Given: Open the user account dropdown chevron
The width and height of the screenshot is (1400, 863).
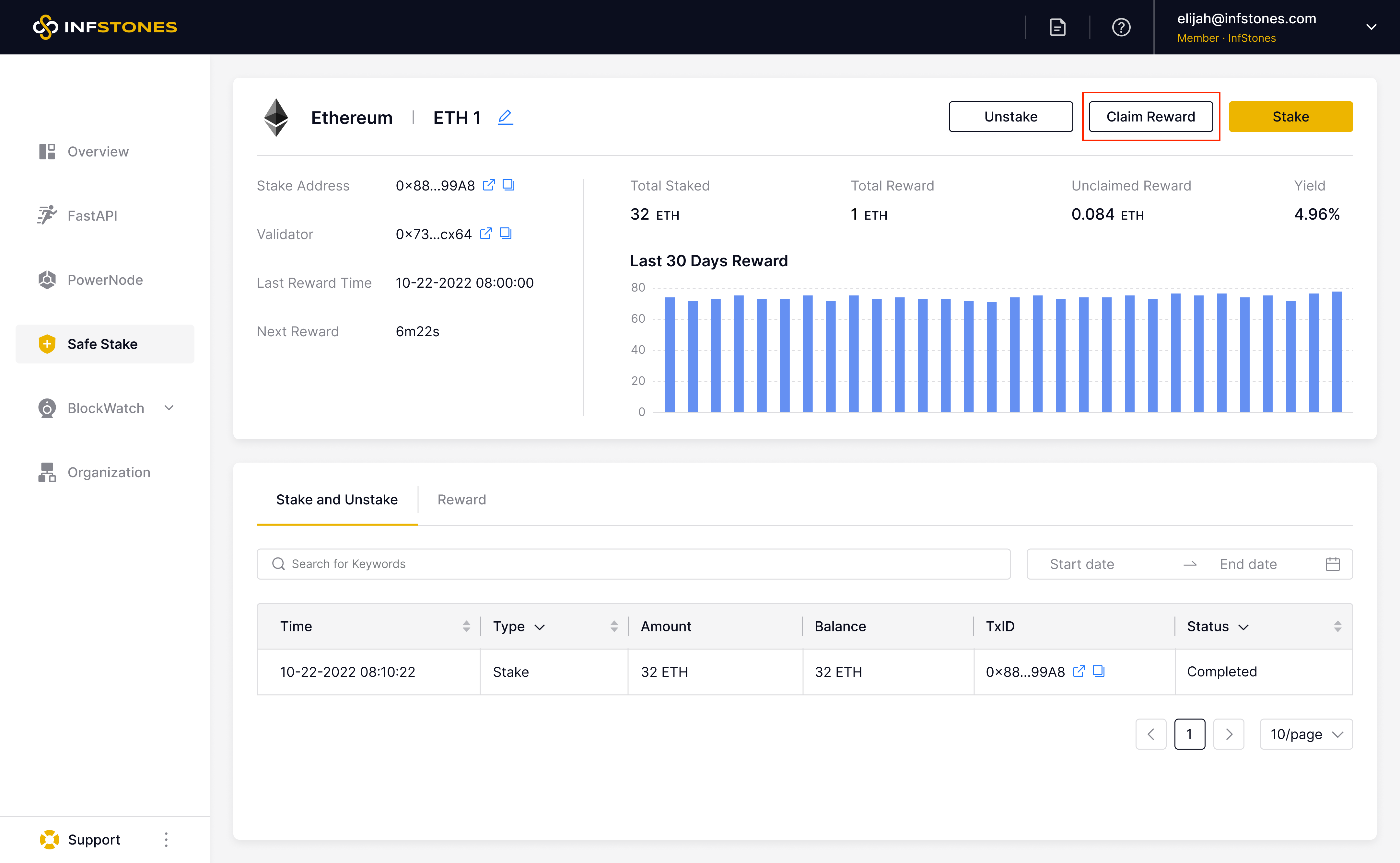Looking at the screenshot, I should 1371,28.
